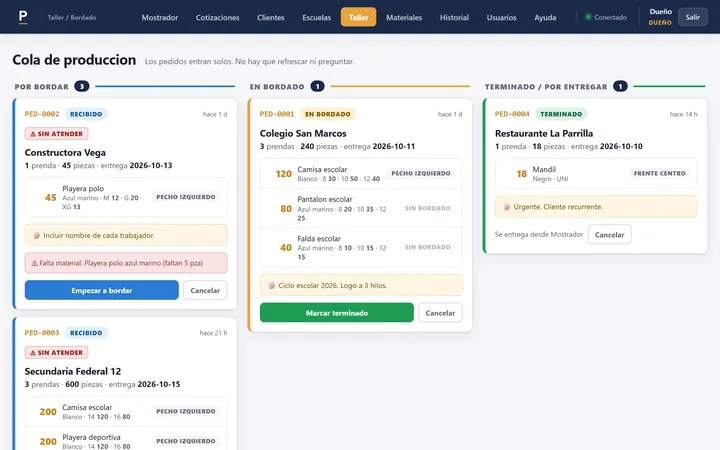Click order ID PED-0002
720x450 pixels.
(42, 114)
